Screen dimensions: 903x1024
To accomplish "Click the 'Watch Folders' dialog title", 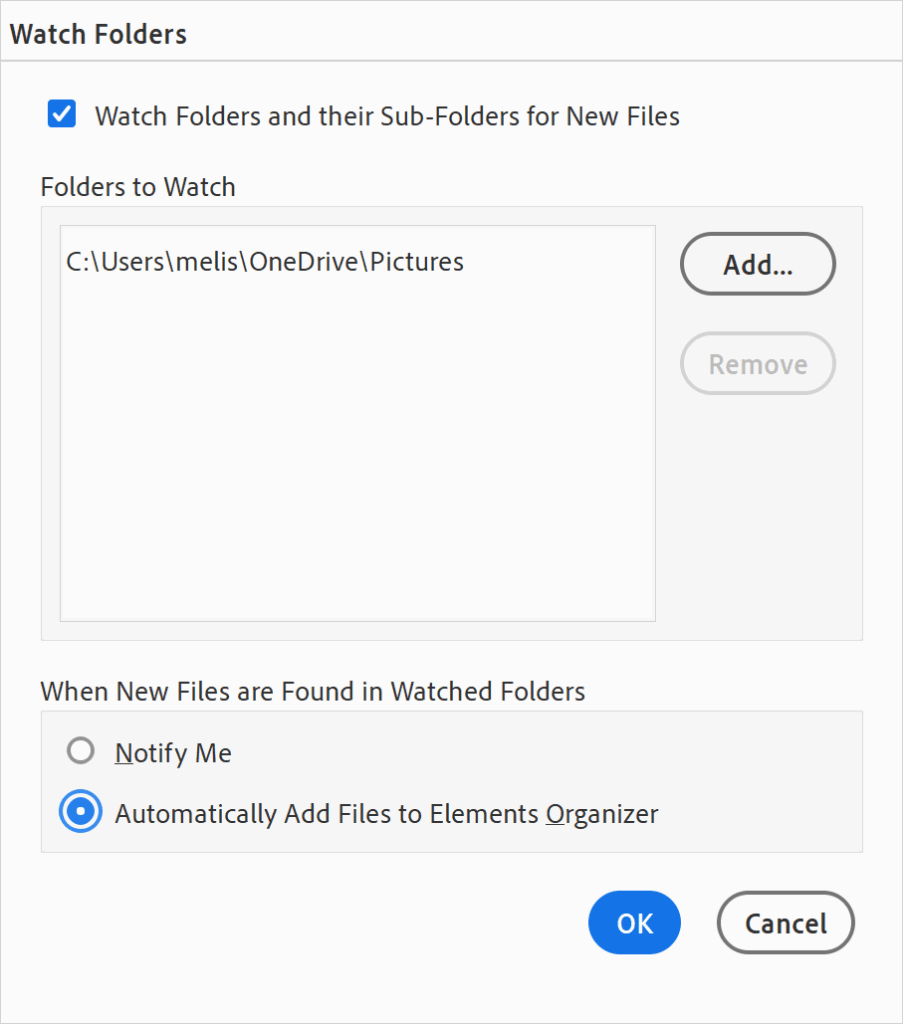I will (98, 34).
